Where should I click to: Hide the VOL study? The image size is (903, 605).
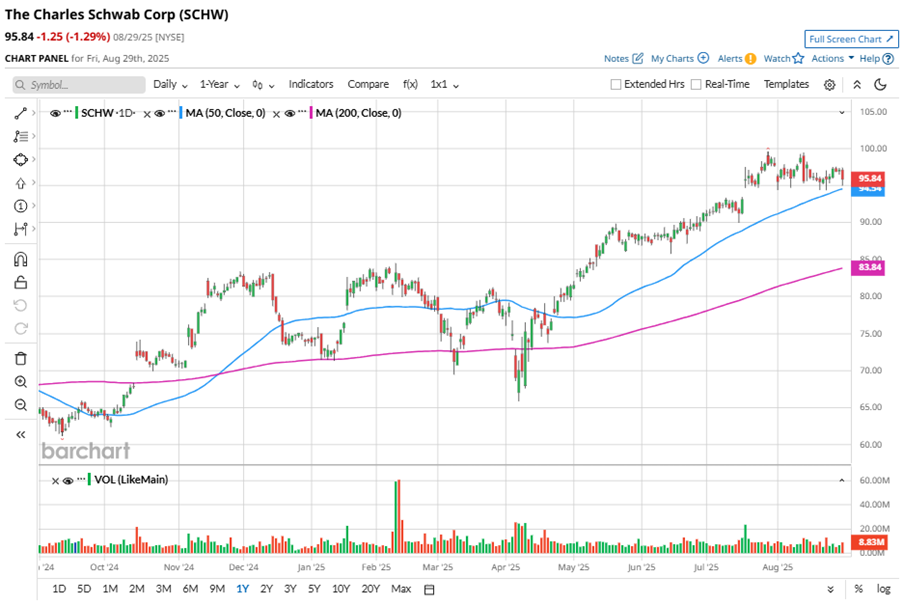click(68, 481)
